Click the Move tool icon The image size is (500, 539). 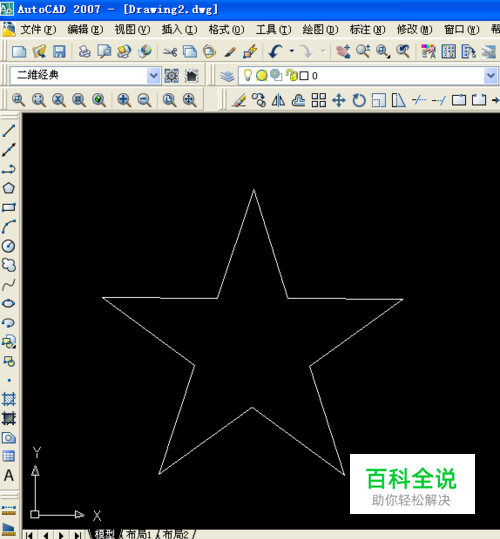(339, 100)
